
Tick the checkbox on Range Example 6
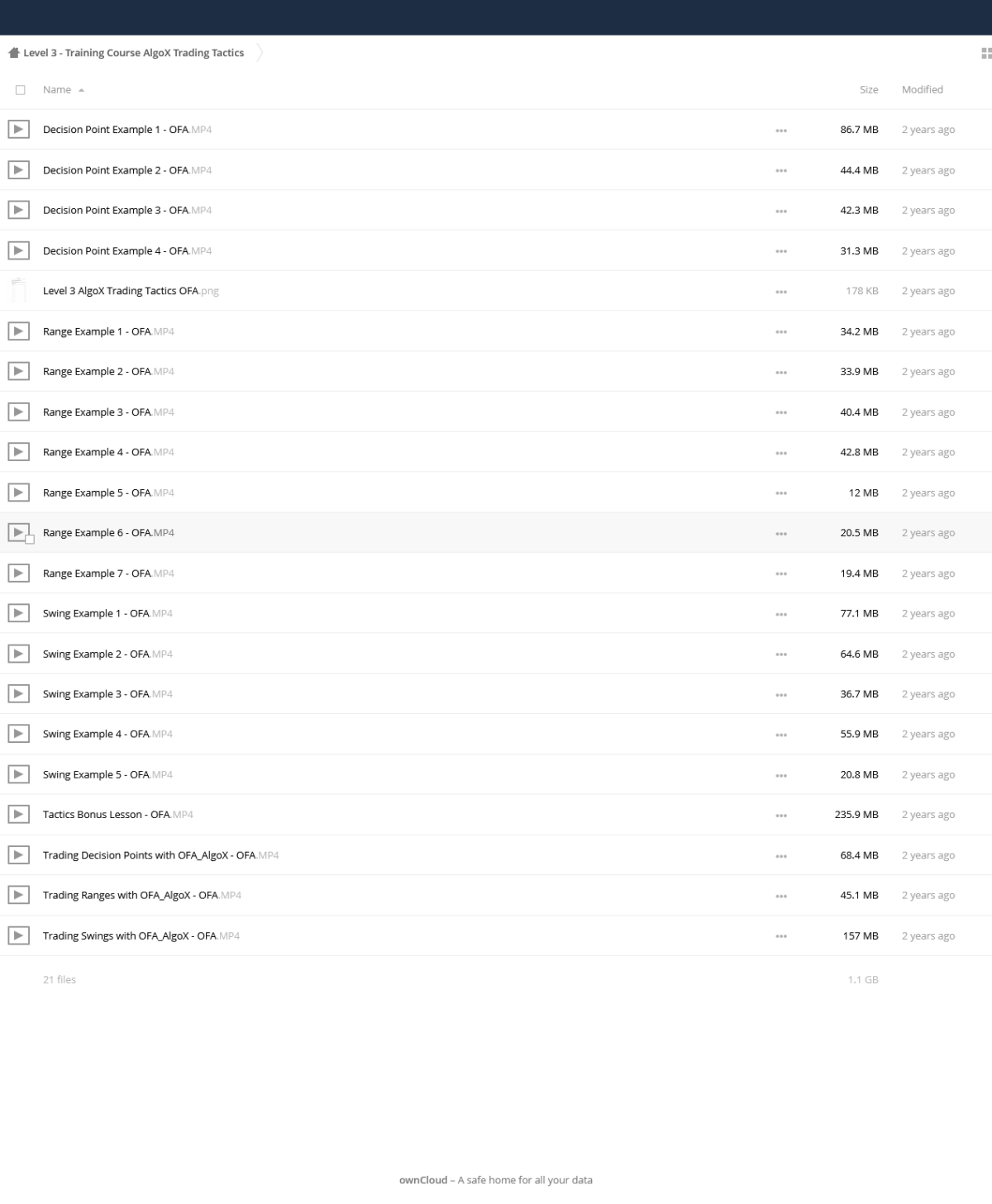[30, 539]
